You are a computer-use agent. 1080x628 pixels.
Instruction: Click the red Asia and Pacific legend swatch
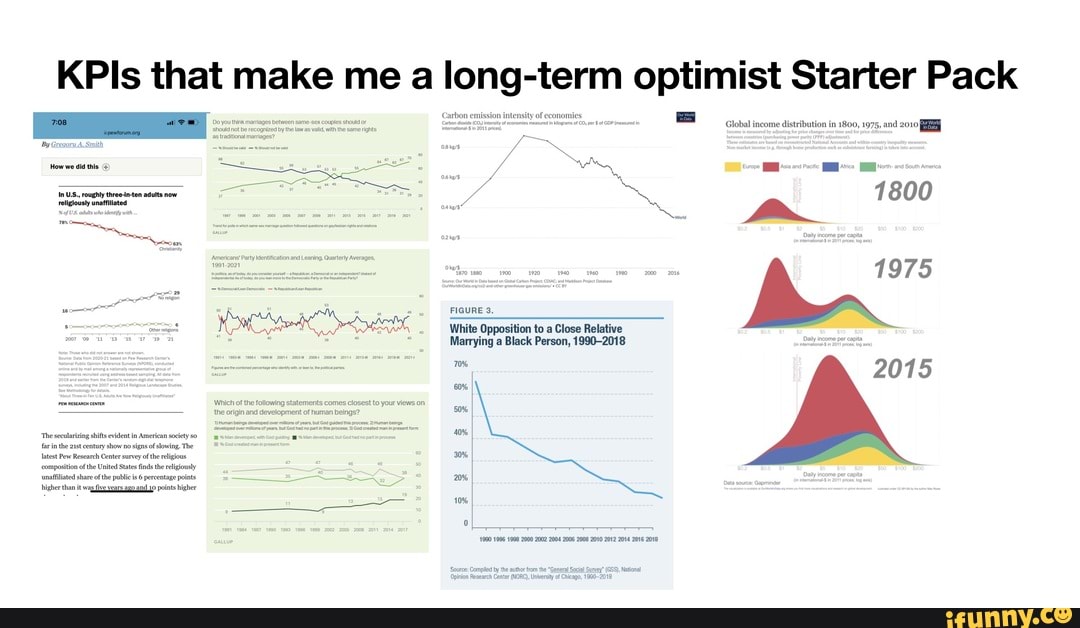771,166
